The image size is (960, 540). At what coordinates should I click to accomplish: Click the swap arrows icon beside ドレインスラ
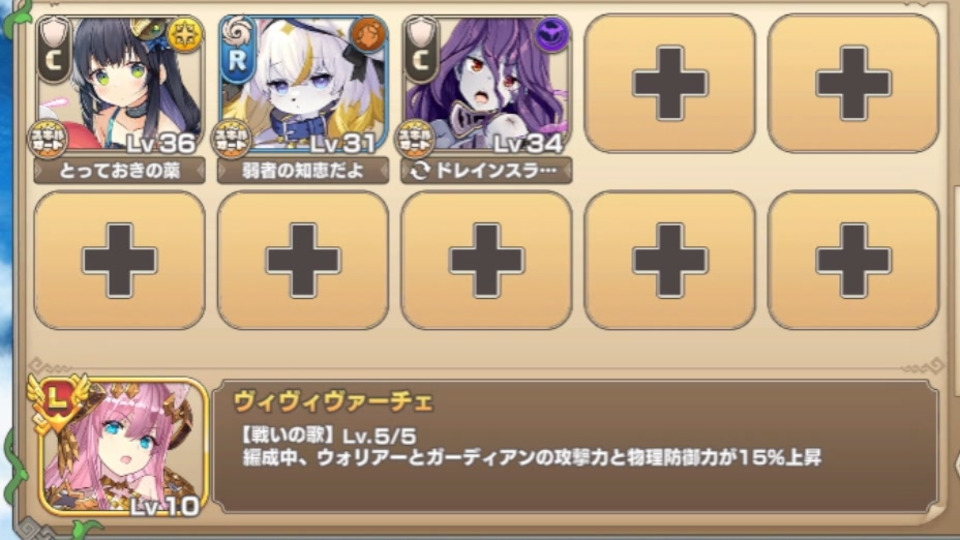(x=419, y=171)
